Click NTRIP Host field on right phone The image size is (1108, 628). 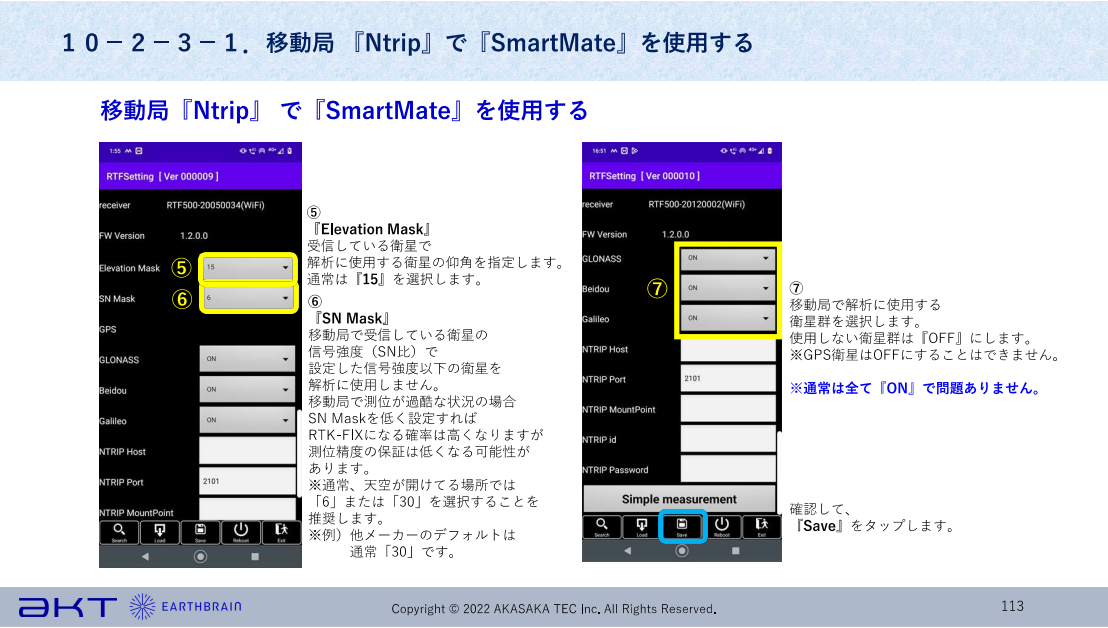click(x=728, y=349)
